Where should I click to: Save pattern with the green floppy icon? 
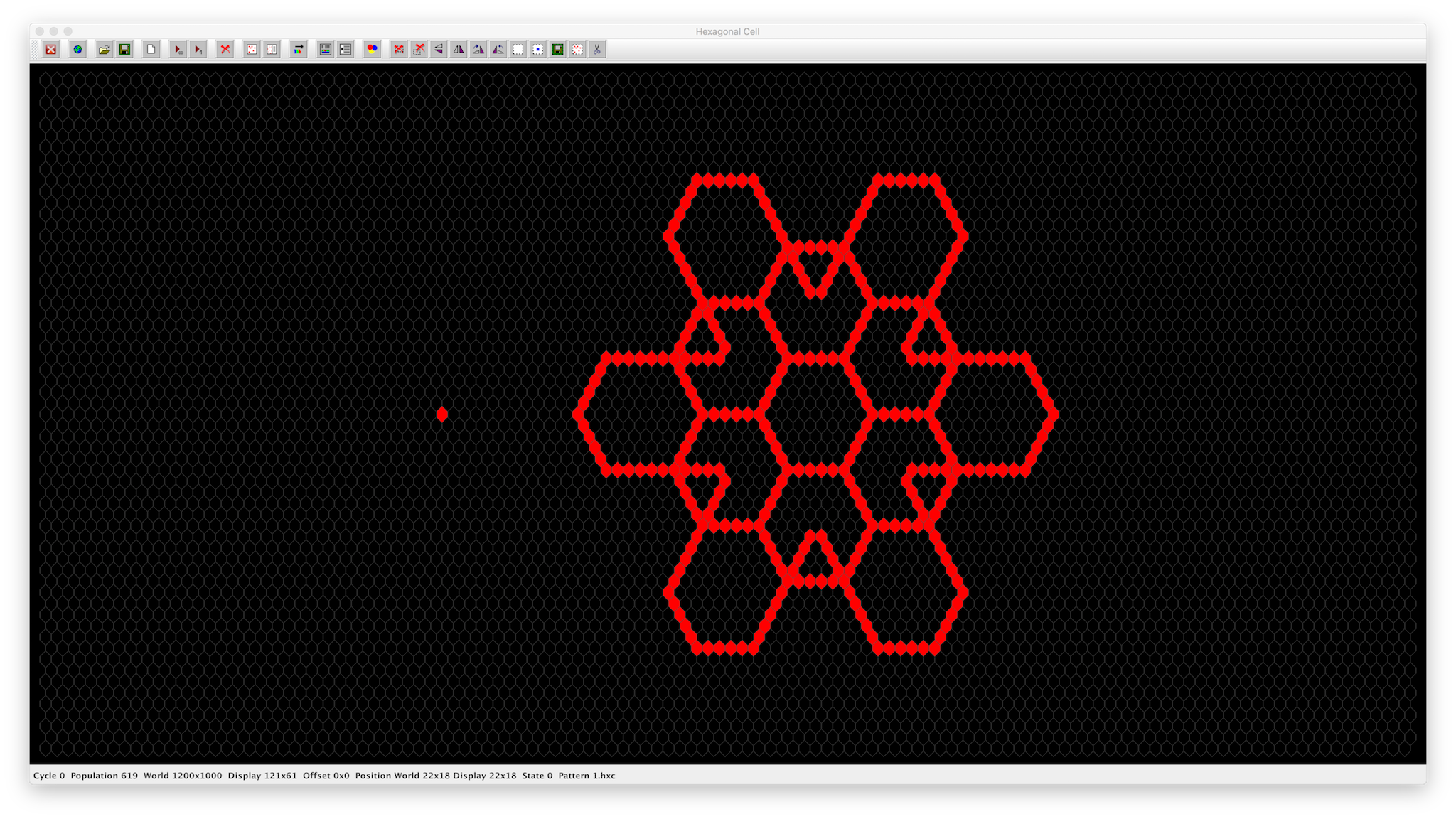(x=124, y=50)
